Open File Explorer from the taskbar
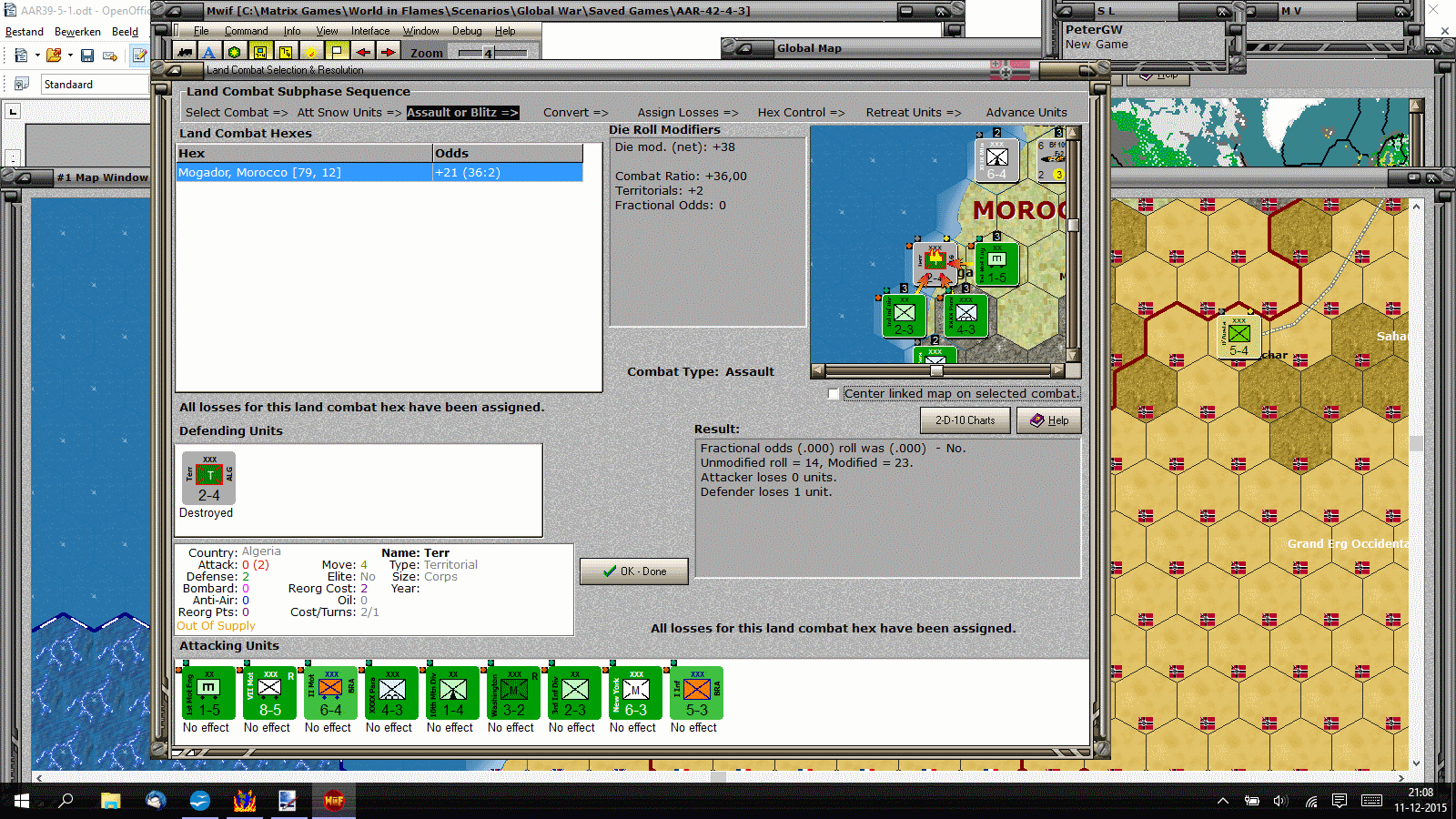Screen dimensions: 1456x819 (x=111, y=801)
